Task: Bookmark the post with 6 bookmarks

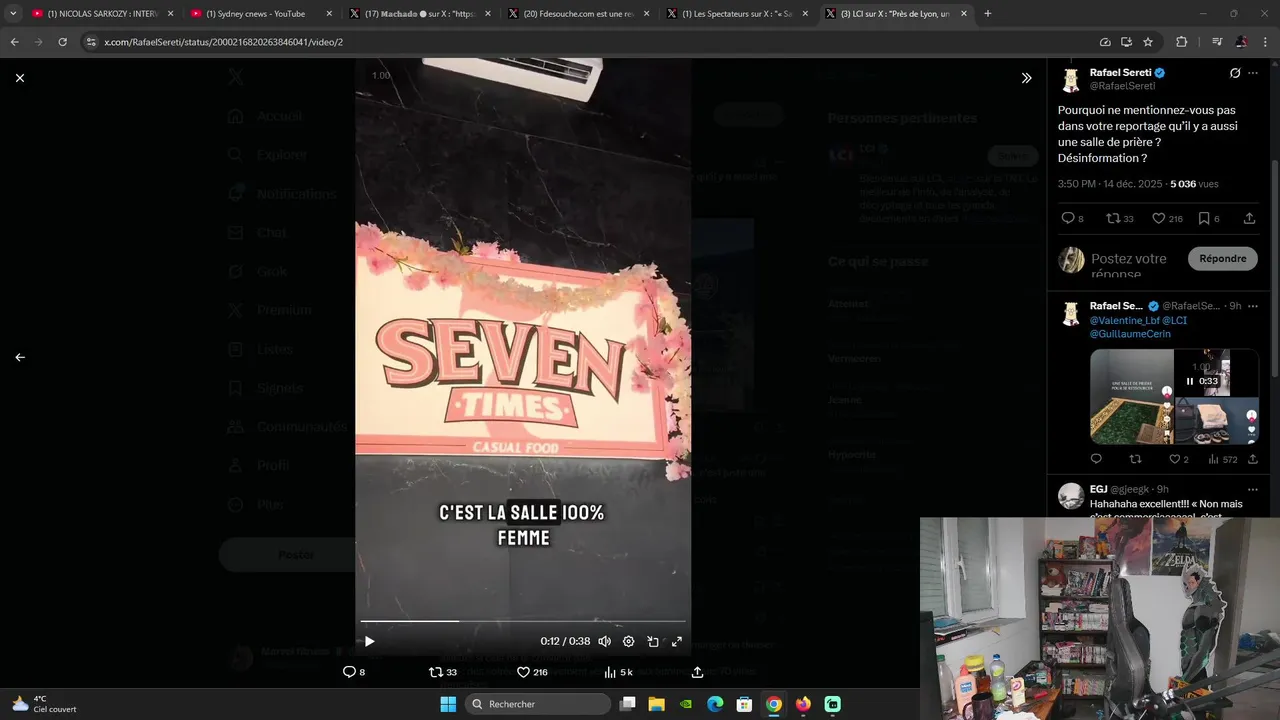Action: pyautogui.click(x=1208, y=218)
